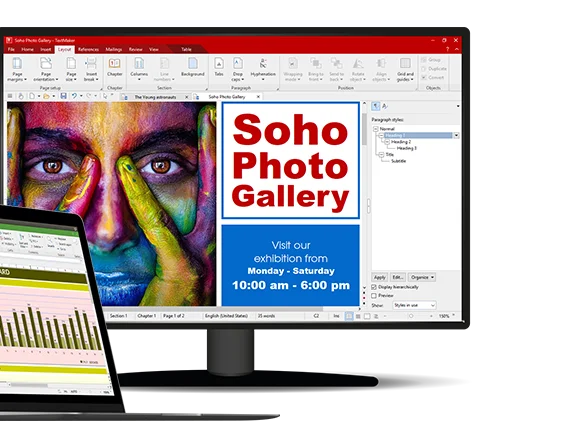The width and height of the screenshot is (565, 430).
Task: Open the Grid and guides dropdown
Action: tap(405, 70)
